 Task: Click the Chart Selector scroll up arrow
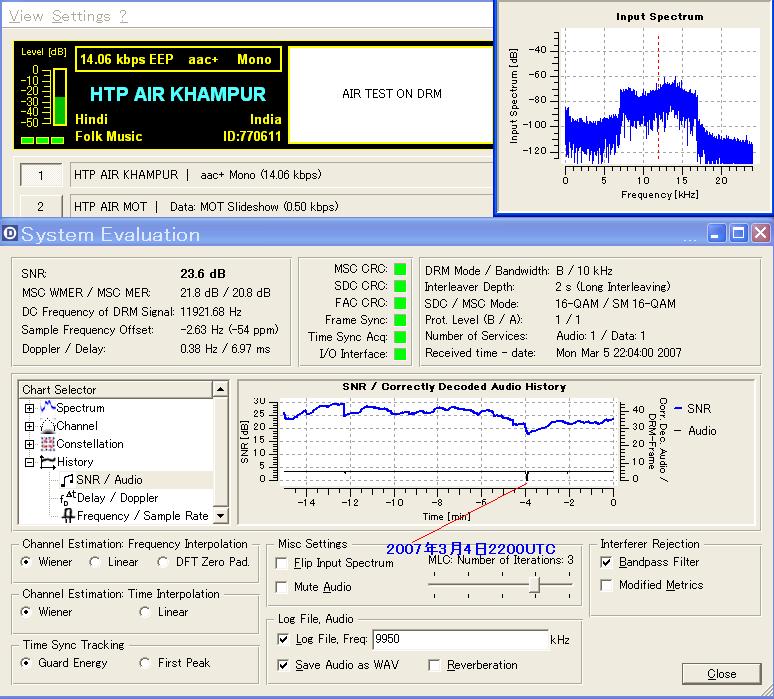click(x=221, y=389)
